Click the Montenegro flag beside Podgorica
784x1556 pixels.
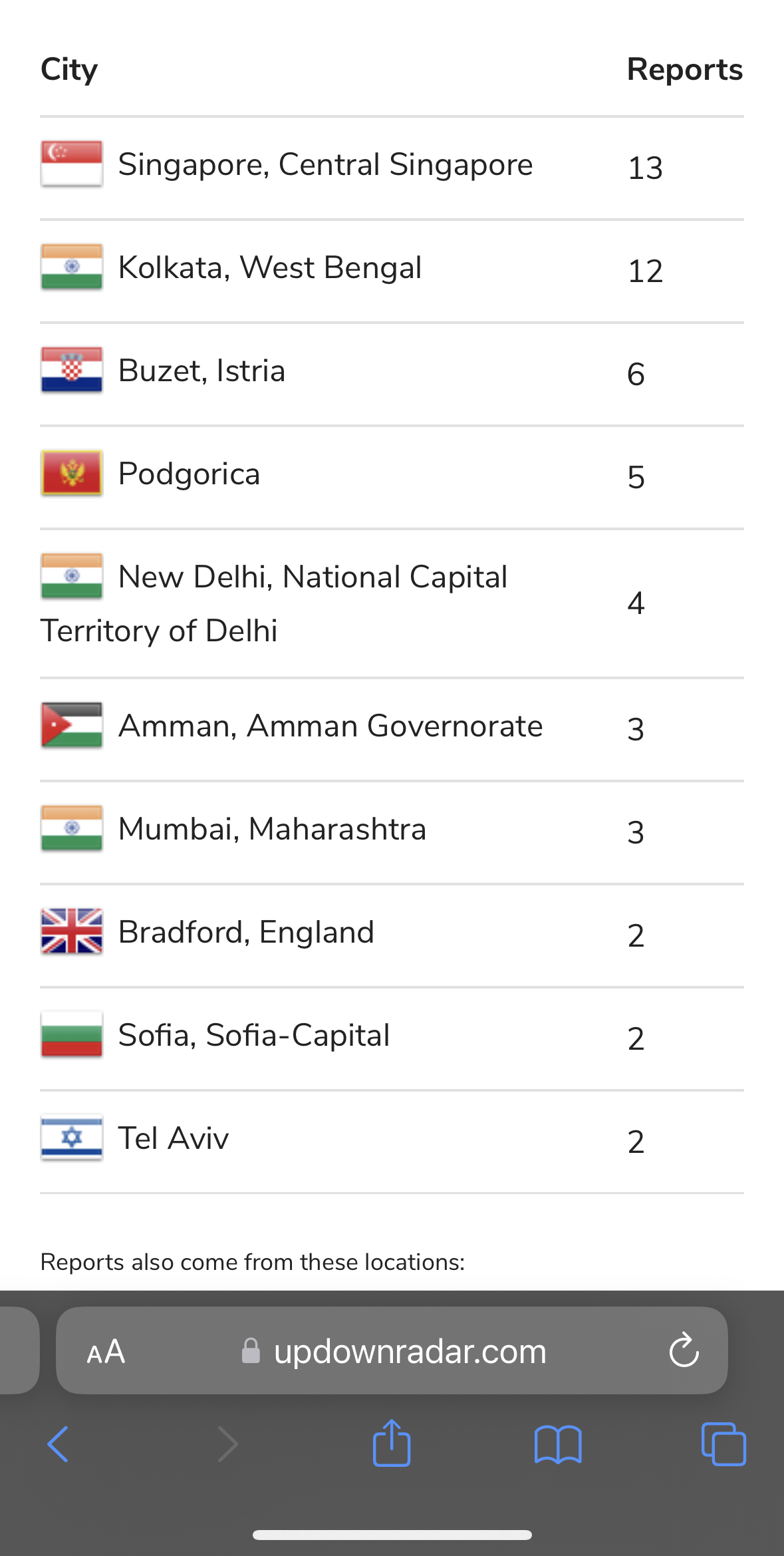pyautogui.click(x=72, y=473)
